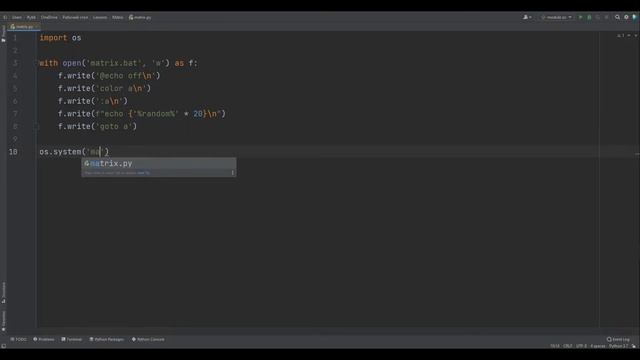This screenshot has width=640, height=360.
Task: Go to next highlighted problem arrow
Action: [x=636, y=36]
